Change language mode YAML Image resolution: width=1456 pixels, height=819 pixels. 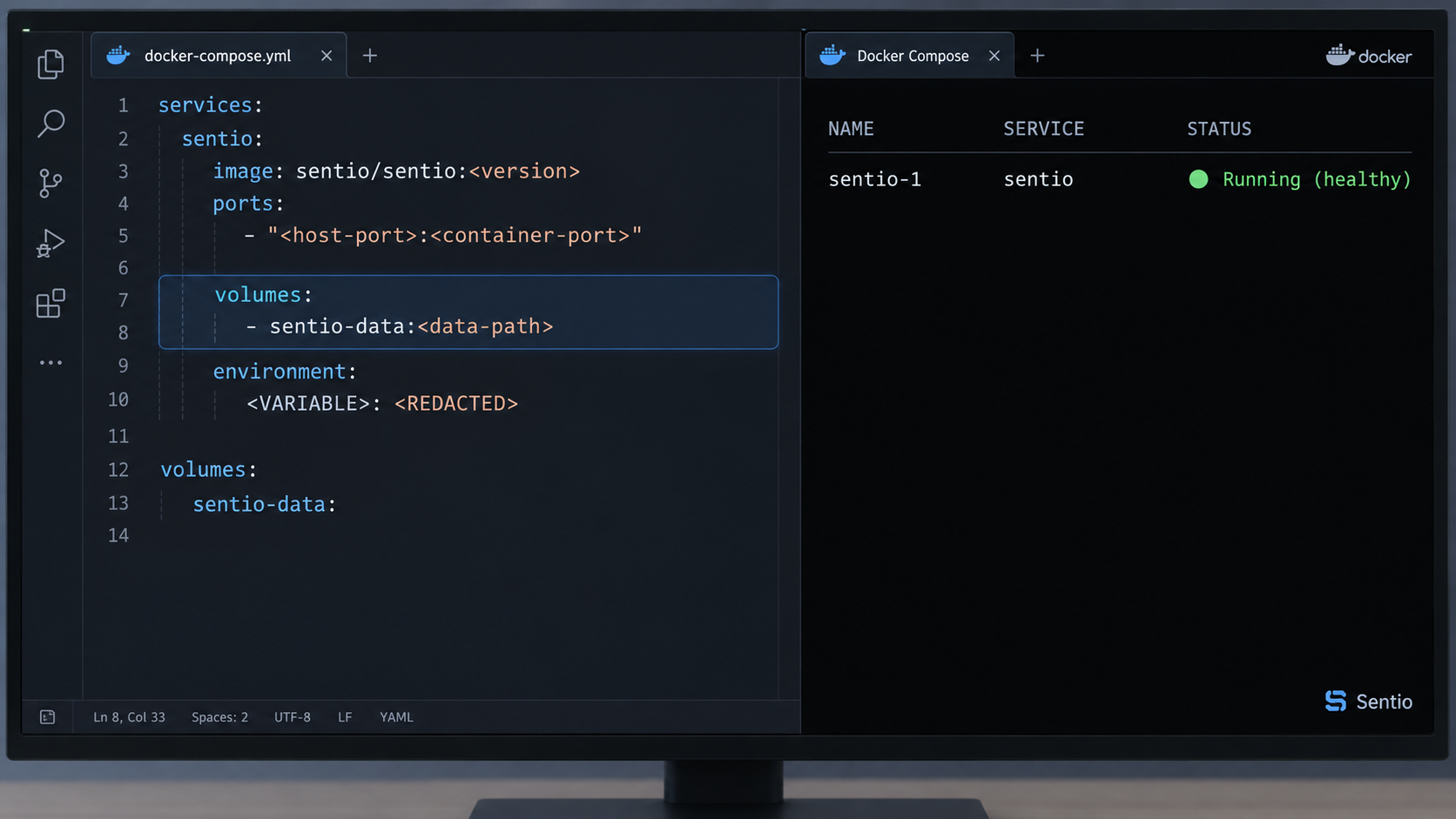[x=396, y=717]
